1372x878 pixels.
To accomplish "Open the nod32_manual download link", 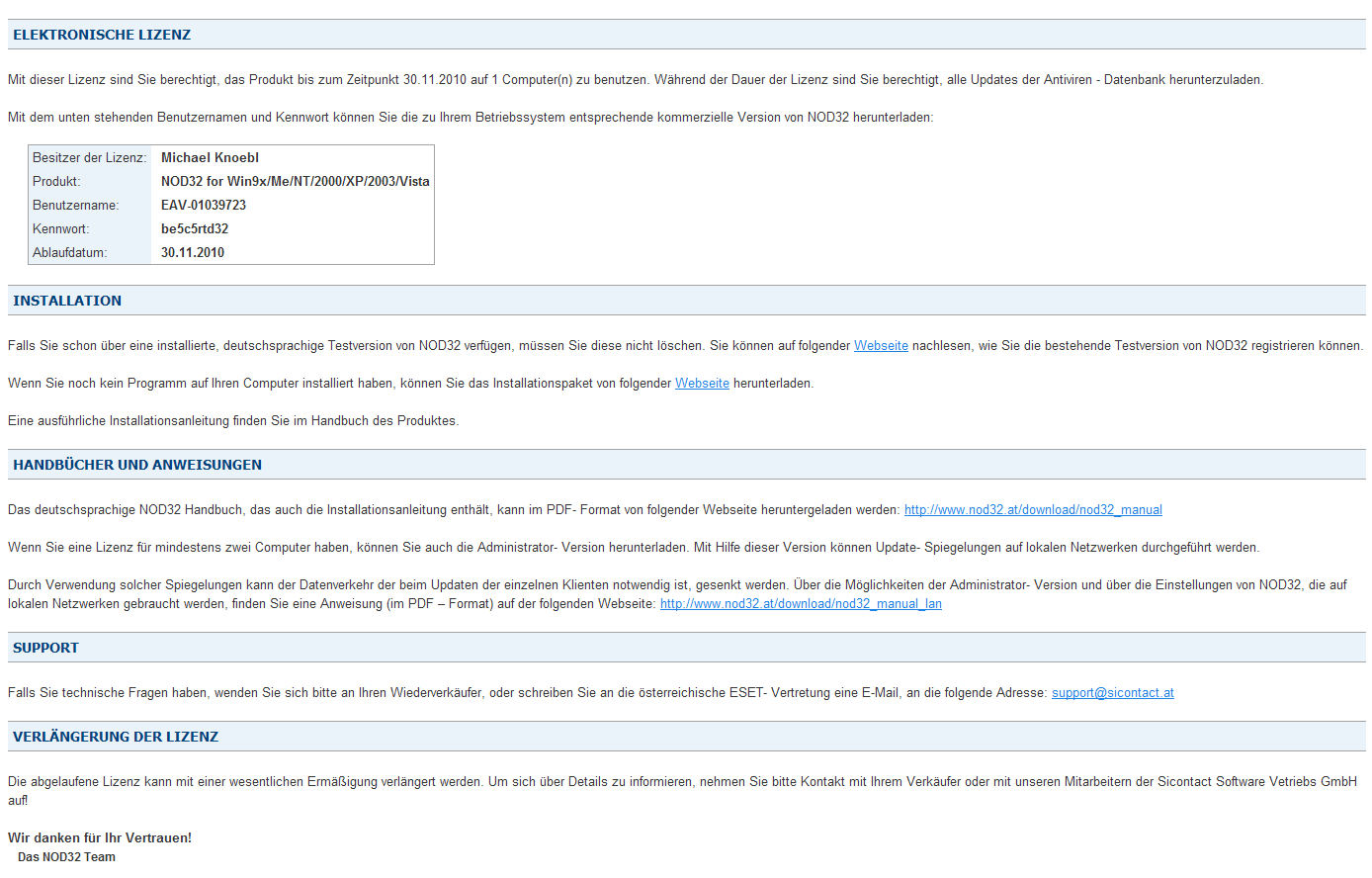I will click(x=1033, y=510).
